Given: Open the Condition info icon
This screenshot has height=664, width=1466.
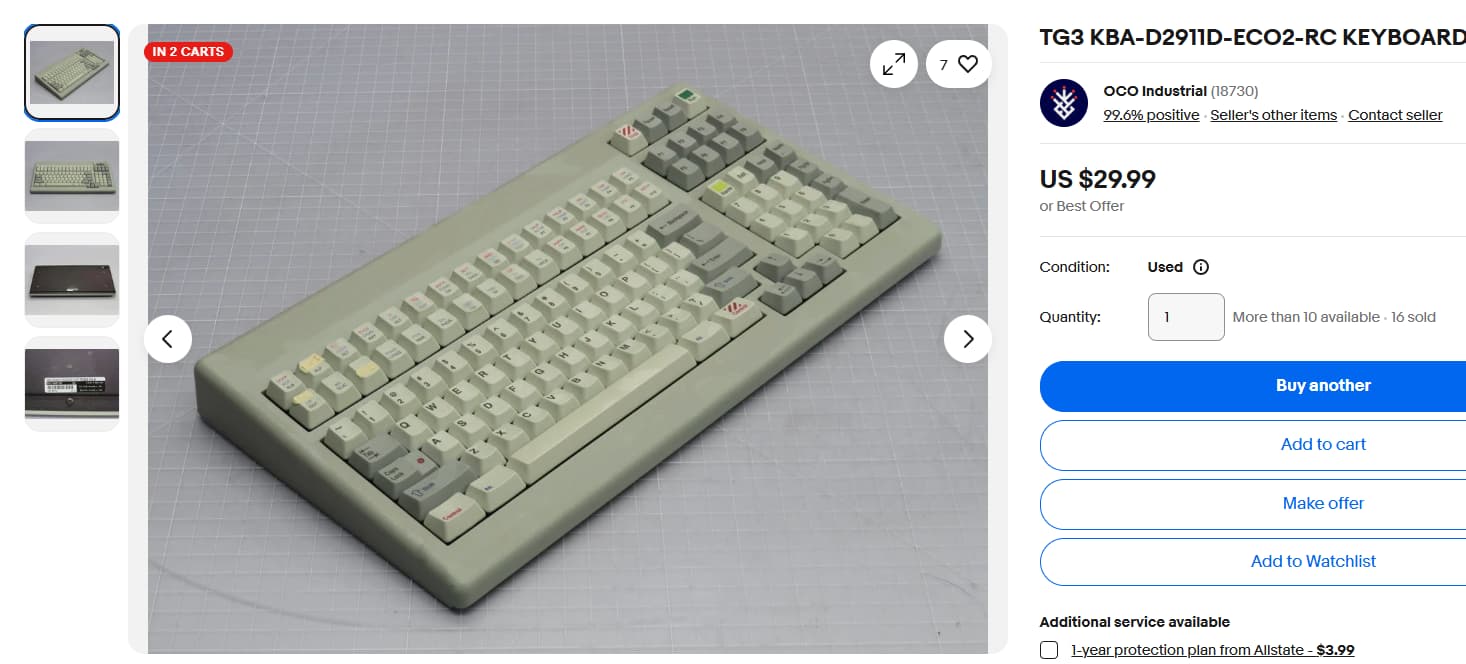Looking at the screenshot, I should tap(1202, 267).
